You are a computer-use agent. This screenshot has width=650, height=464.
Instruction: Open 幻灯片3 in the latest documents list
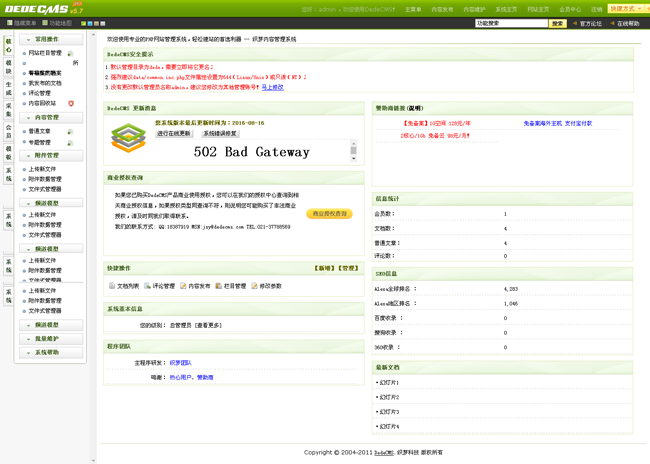point(389,412)
